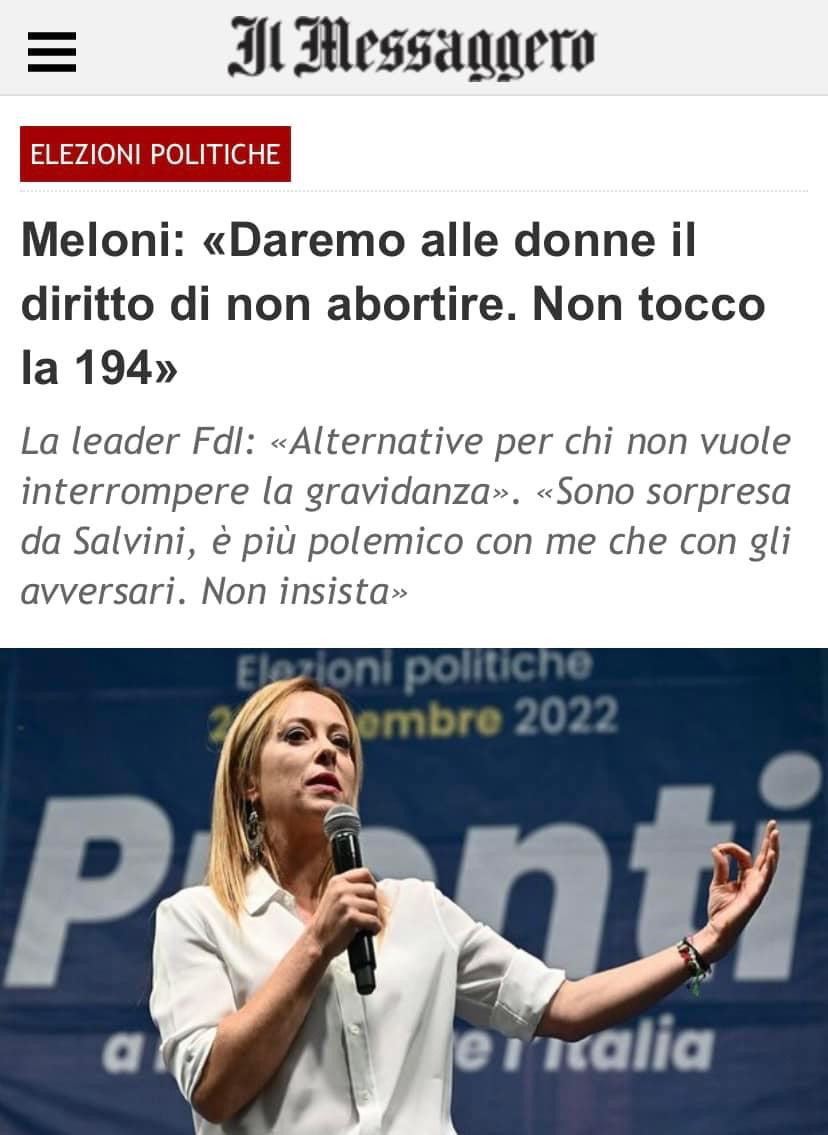Screen dimensions: 828x1135
Task: Open the ELEZIONI POLITICHE section tag
Action: [x=155, y=154]
